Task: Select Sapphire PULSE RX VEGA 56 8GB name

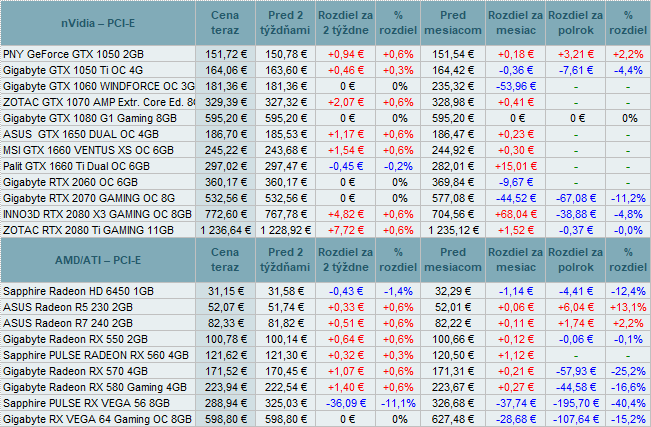Action: [x=86, y=403]
